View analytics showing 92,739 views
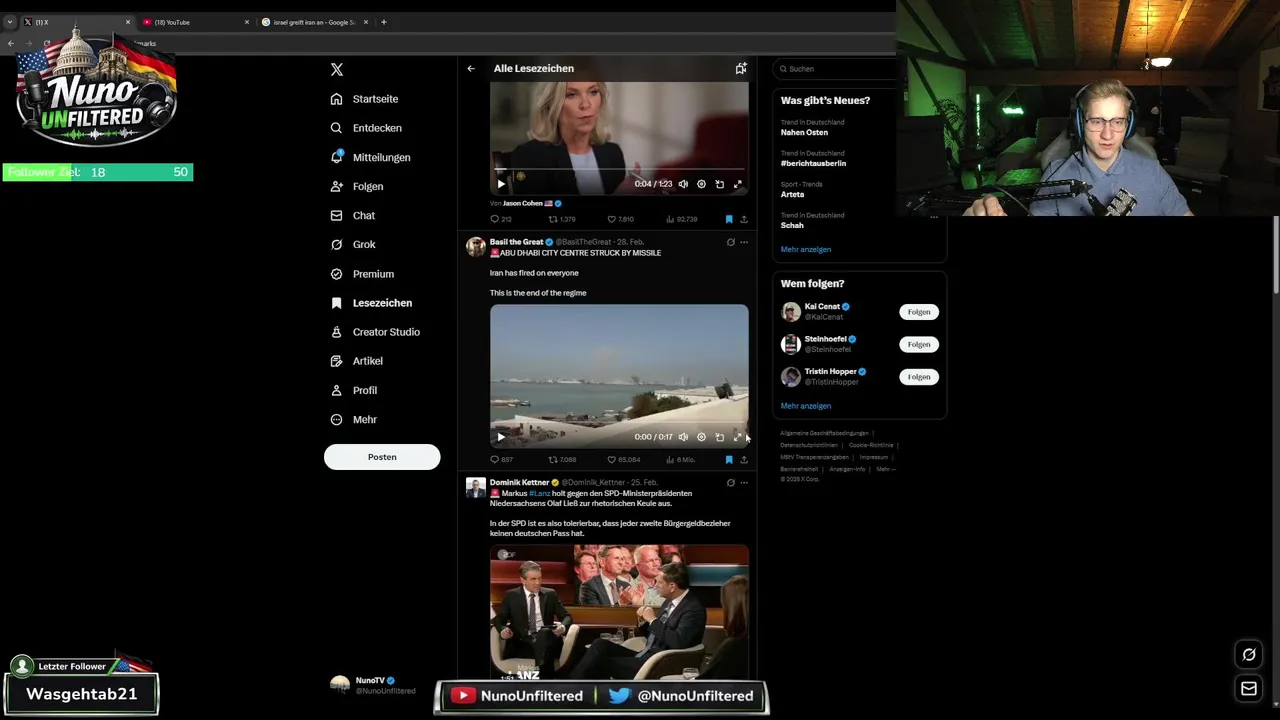Screen dimensions: 1280x720 682,219
